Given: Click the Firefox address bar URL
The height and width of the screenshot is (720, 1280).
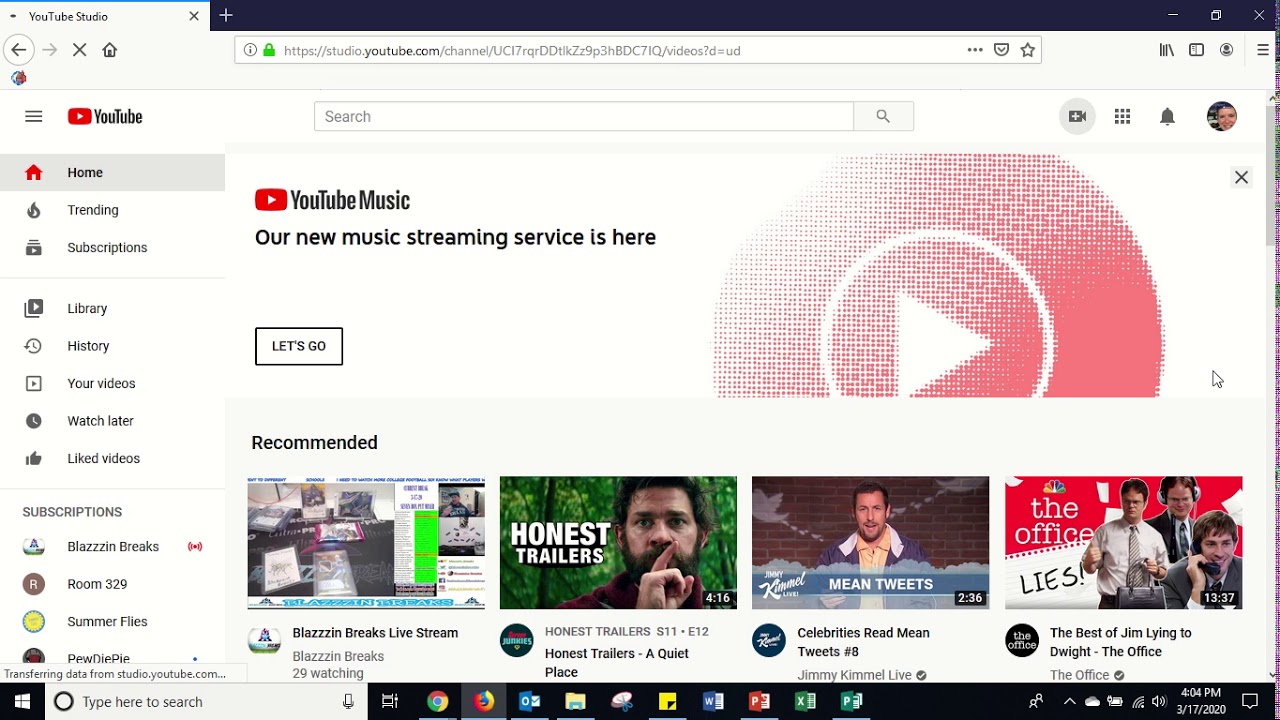Looking at the screenshot, I should [512, 50].
